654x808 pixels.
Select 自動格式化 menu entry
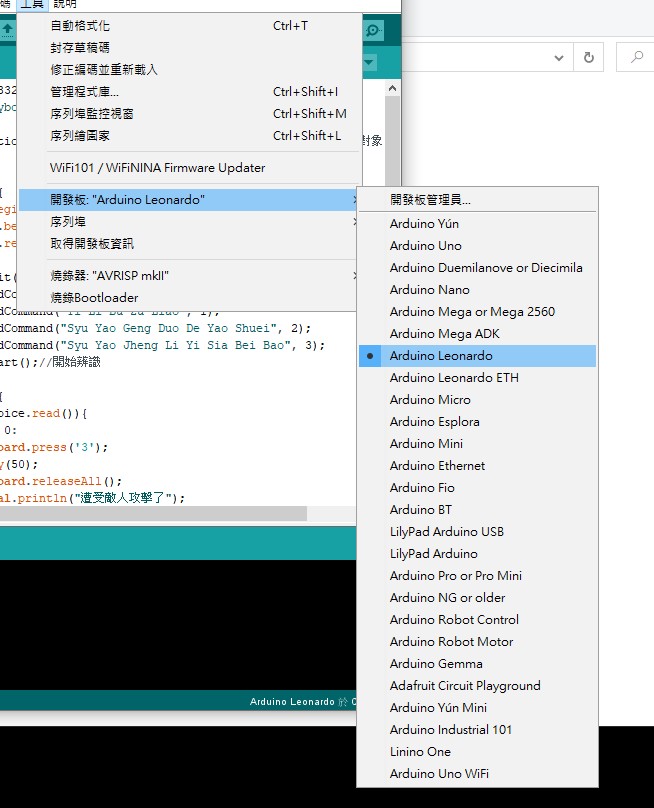189,26
